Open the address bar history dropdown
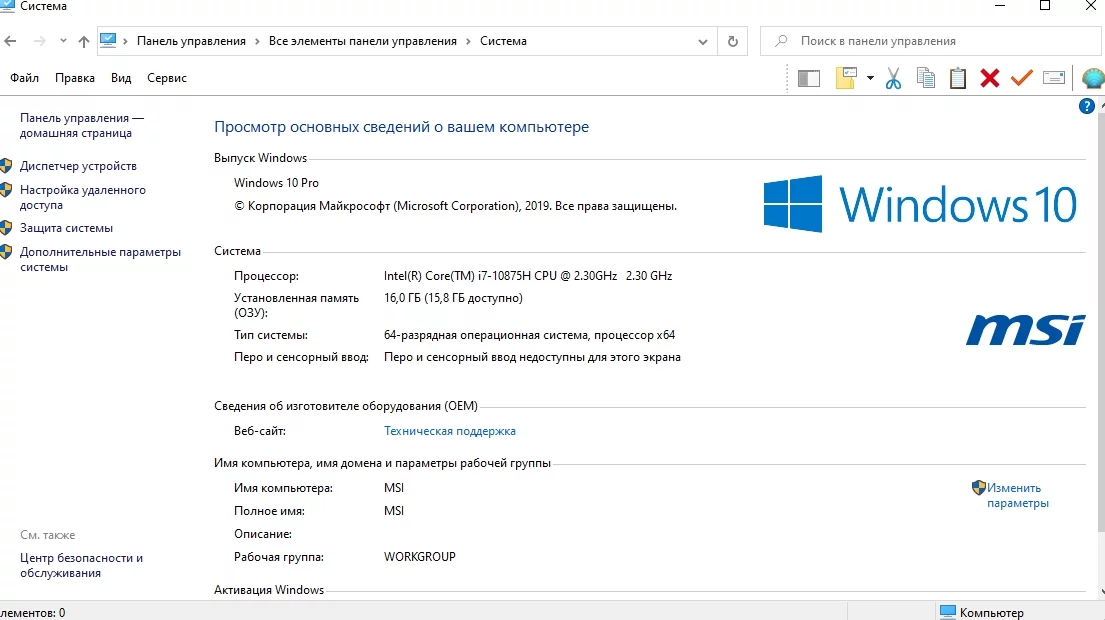This screenshot has height=620, width=1105. (703, 41)
